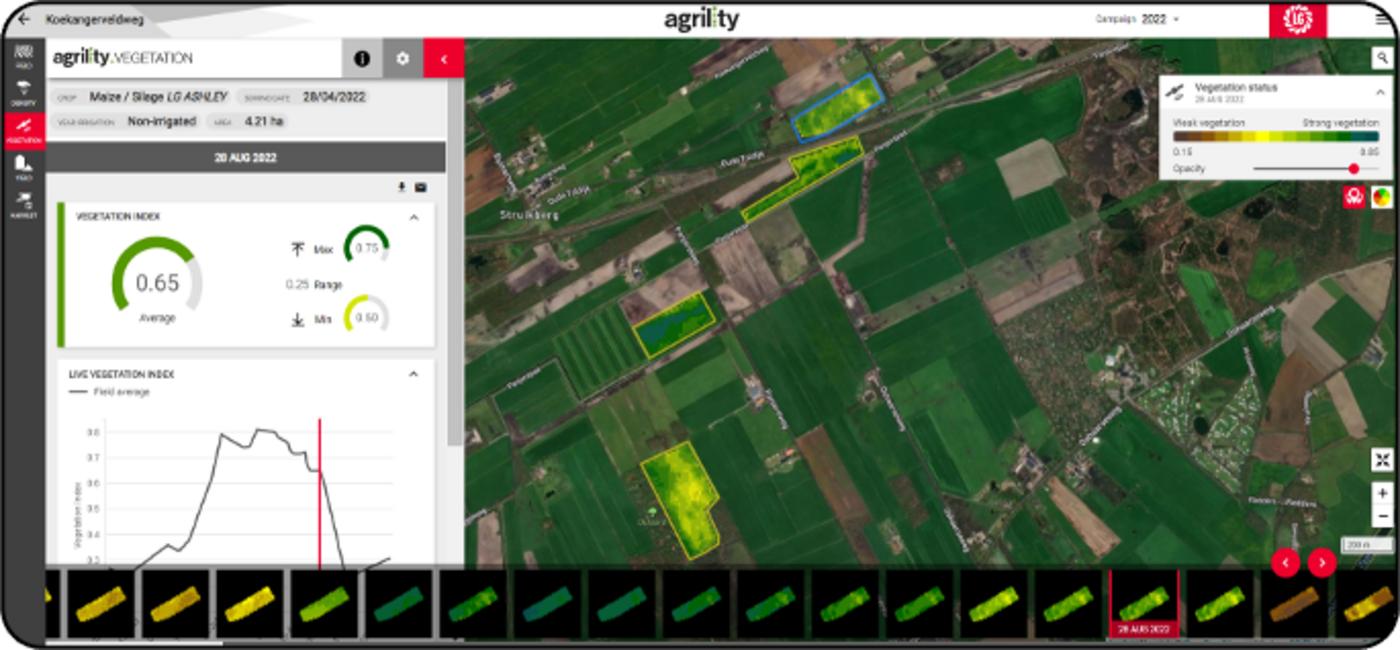This screenshot has width=1400, height=650.
Task: Click the red date marker on the chart
Action: [319, 494]
